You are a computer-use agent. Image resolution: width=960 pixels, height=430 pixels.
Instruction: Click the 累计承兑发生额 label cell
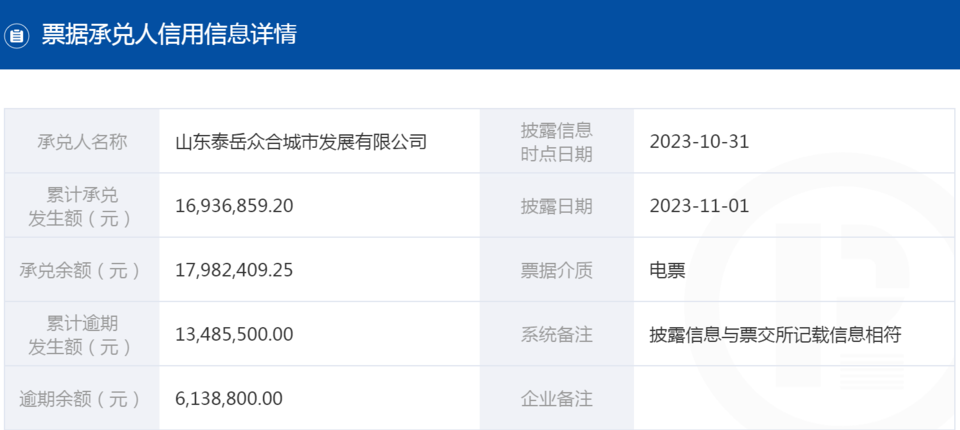pos(82,206)
